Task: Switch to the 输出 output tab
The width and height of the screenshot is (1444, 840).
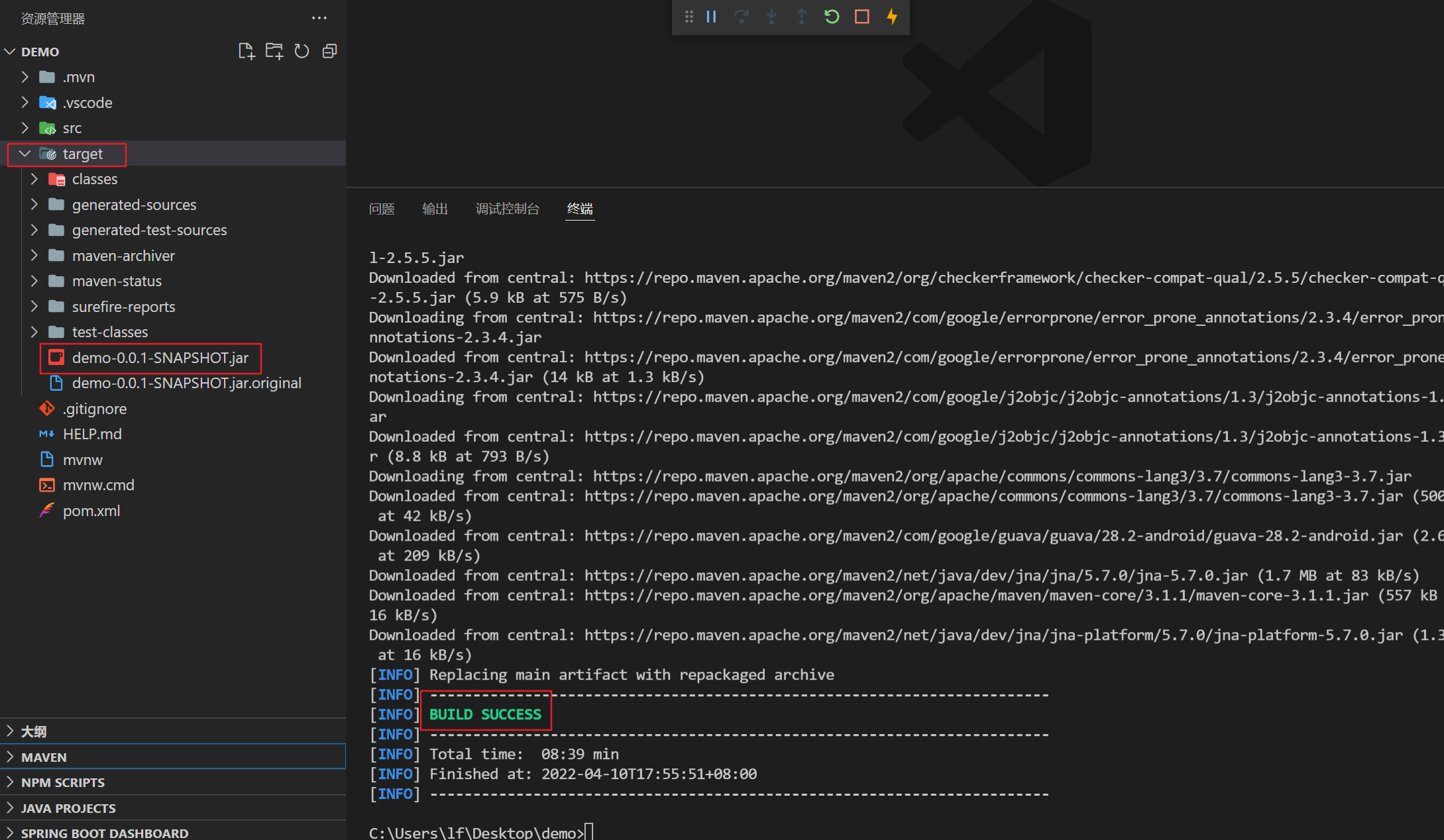Action: tap(435, 209)
